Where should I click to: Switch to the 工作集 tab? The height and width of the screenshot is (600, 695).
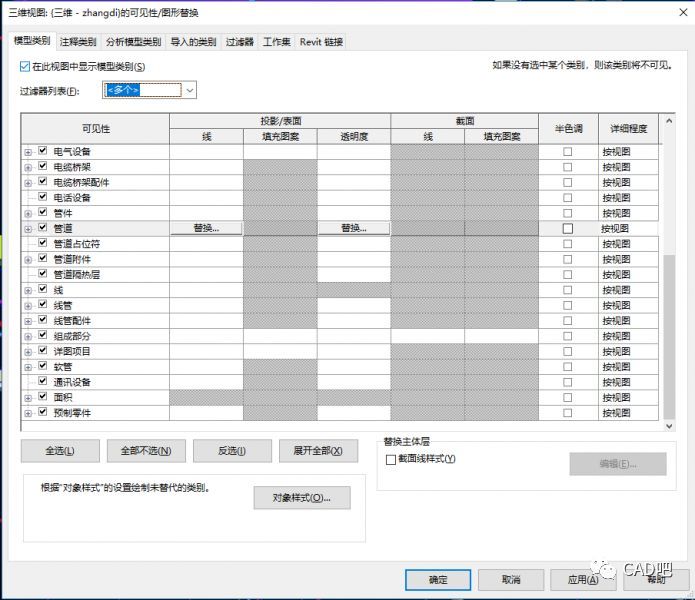[x=277, y=42]
